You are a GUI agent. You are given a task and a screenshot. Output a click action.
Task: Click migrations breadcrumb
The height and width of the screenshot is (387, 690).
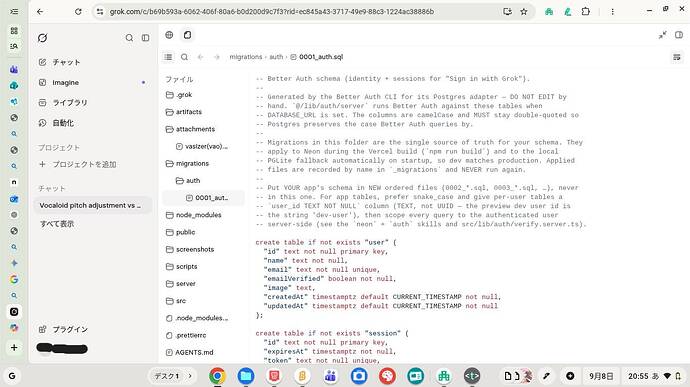246,57
